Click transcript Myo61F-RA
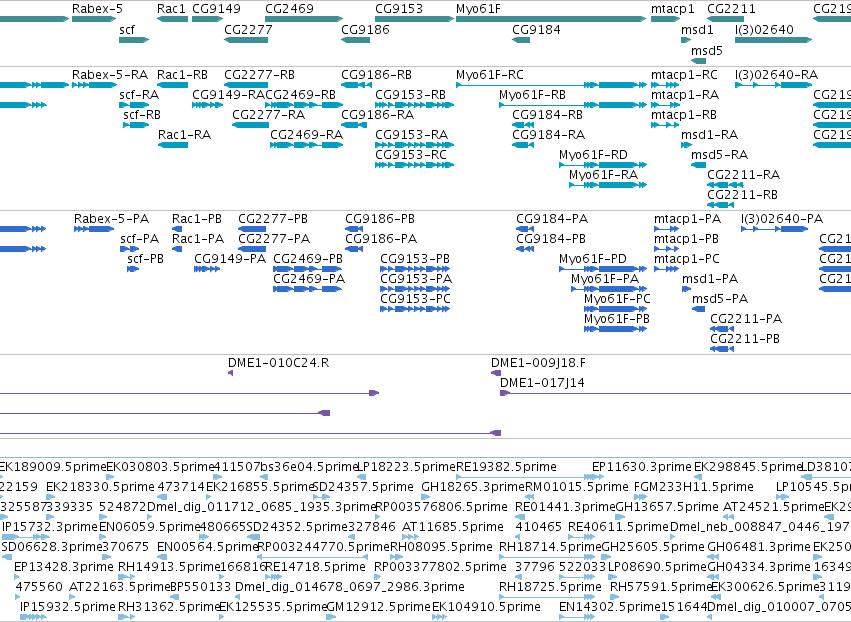 pyautogui.click(x=603, y=175)
